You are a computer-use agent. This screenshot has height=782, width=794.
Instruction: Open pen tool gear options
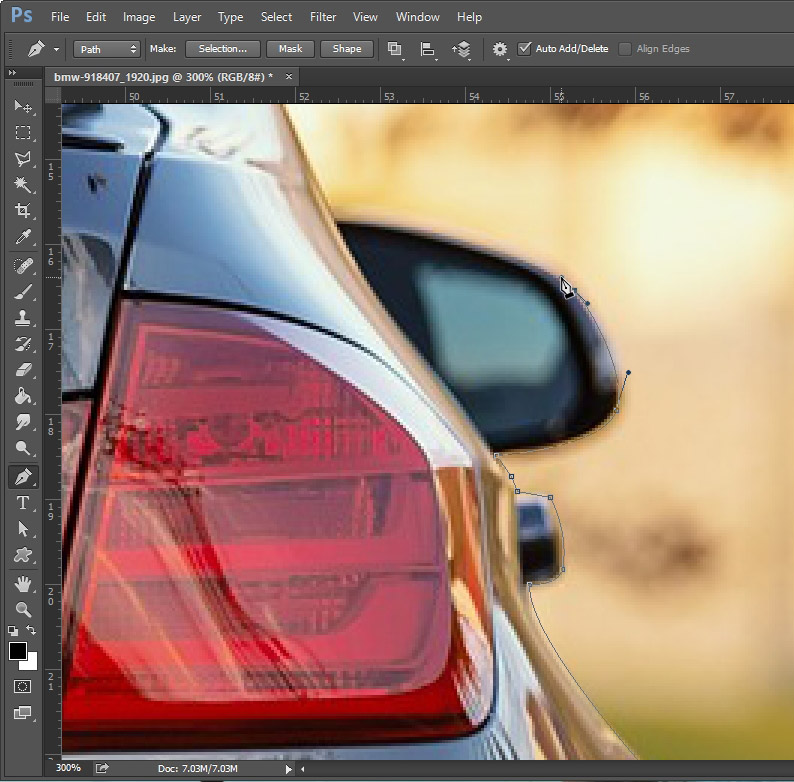click(x=500, y=49)
